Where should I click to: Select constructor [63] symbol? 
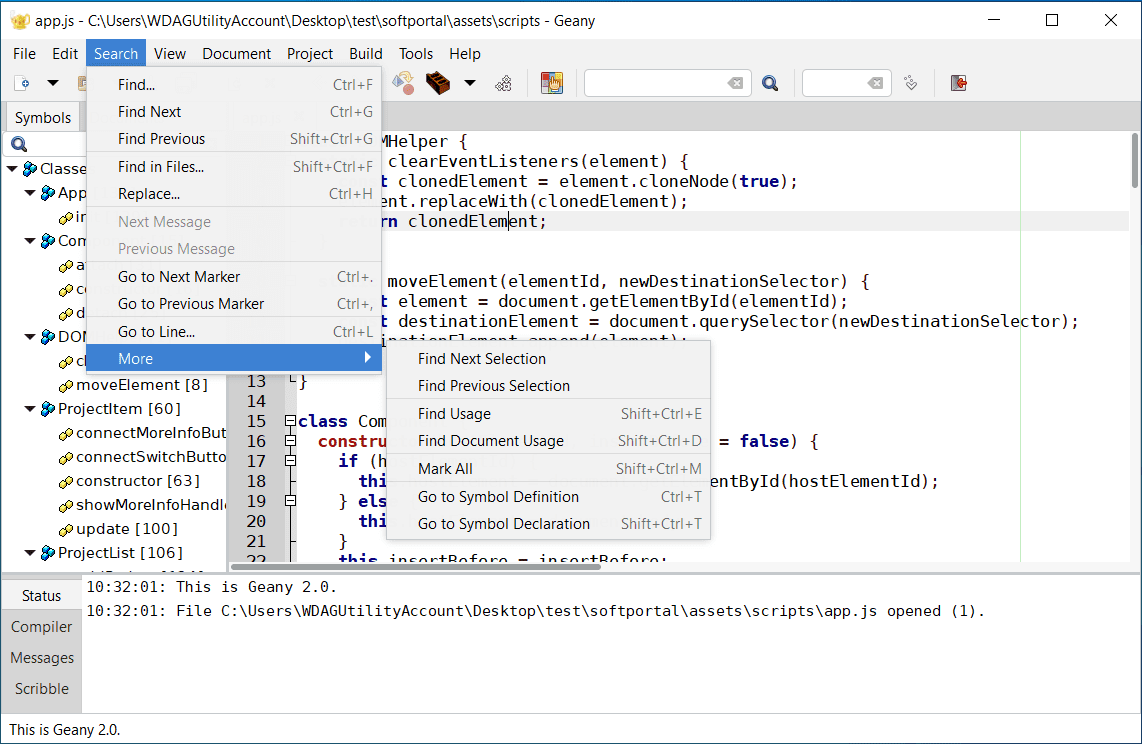point(138,481)
